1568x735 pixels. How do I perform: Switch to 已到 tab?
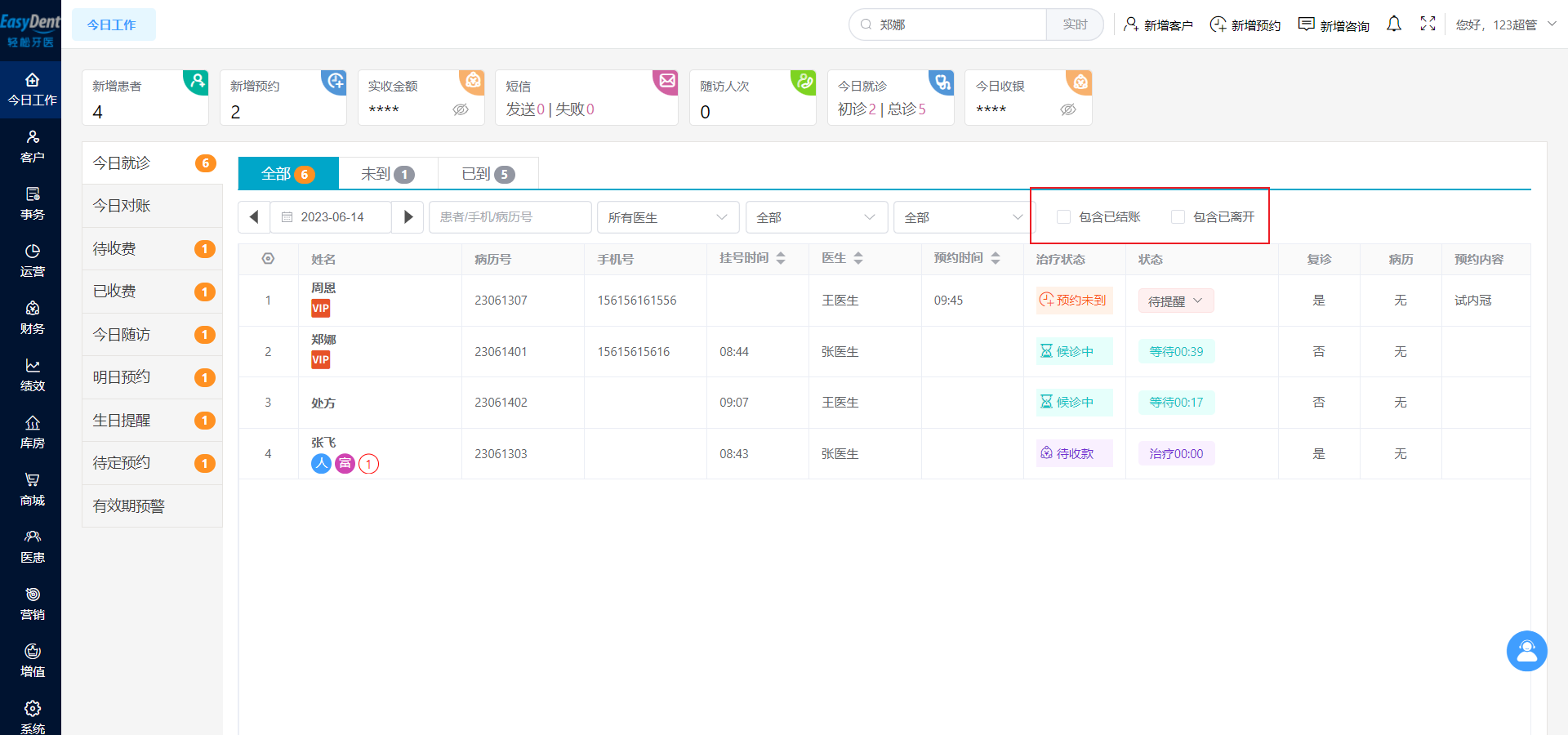pos(488,174)
